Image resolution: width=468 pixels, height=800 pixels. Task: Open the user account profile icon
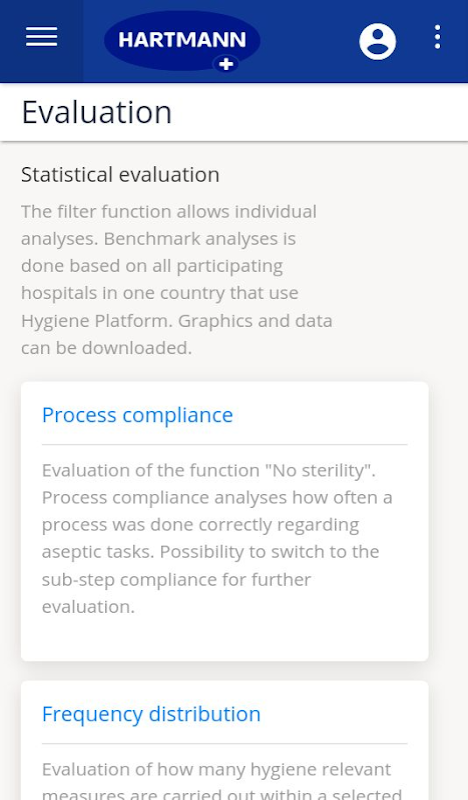378,41
